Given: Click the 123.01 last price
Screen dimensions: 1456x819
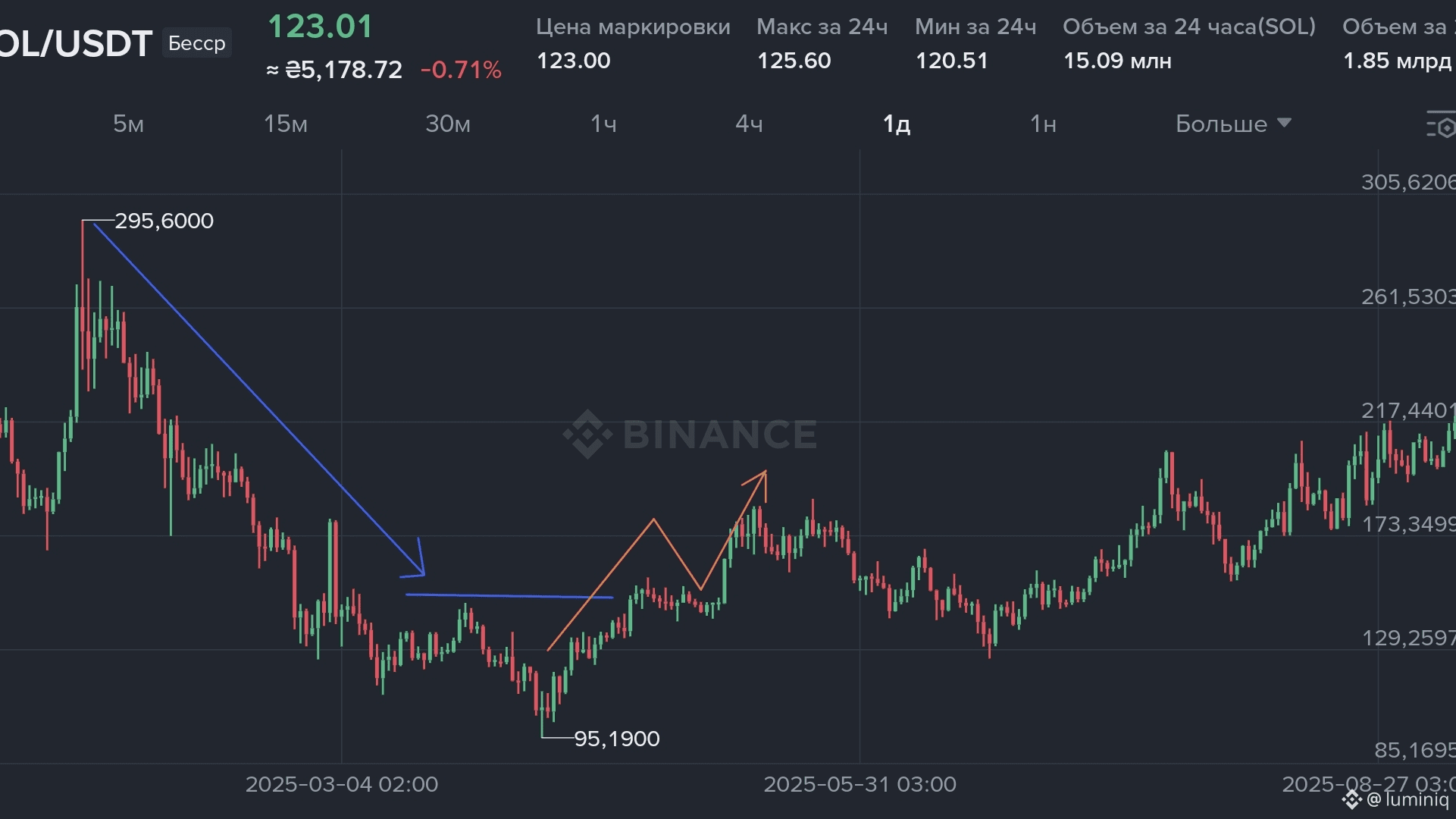Looking at the screenshot, I should (320, 27).
